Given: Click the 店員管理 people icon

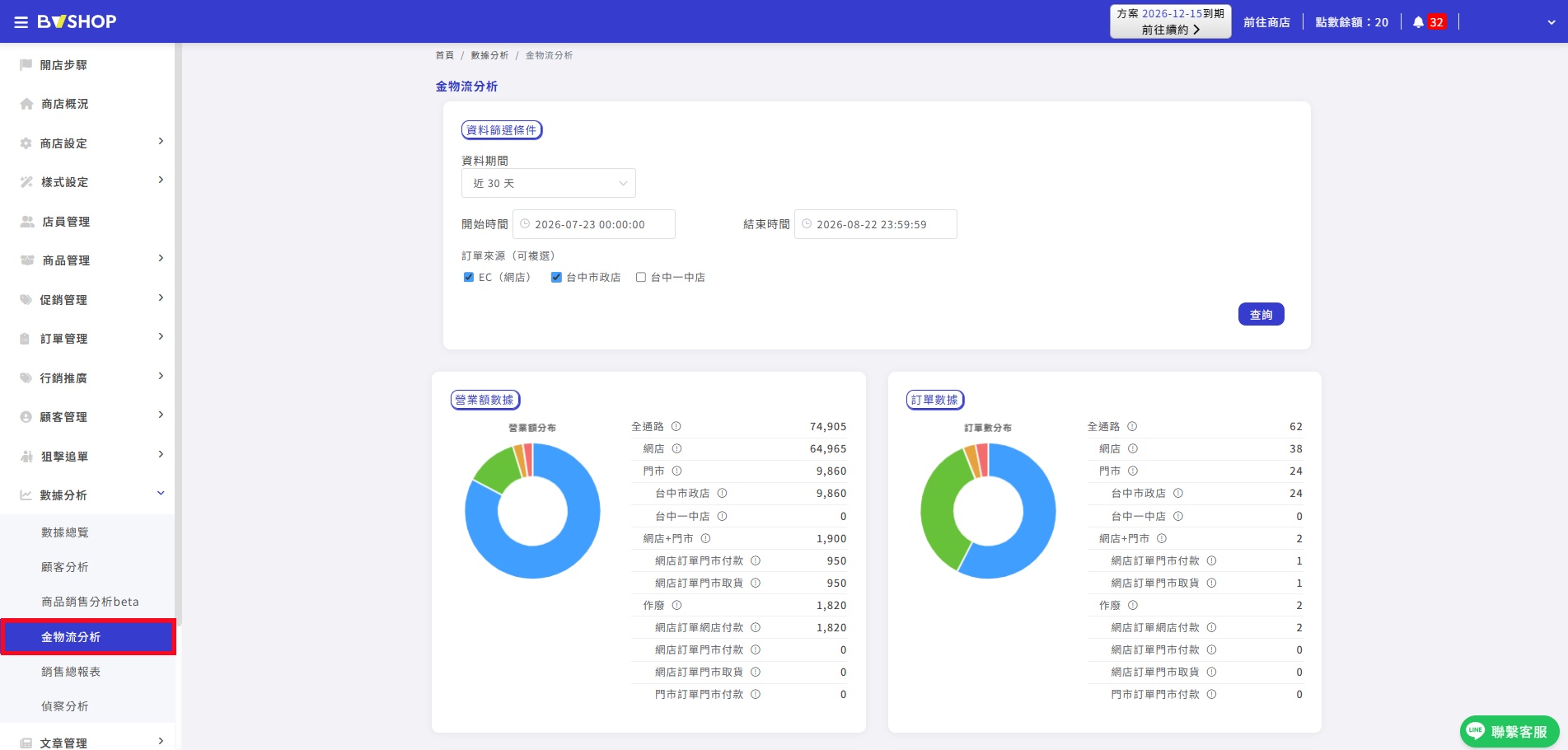Looking at the screenshot, I should (27, 222).
